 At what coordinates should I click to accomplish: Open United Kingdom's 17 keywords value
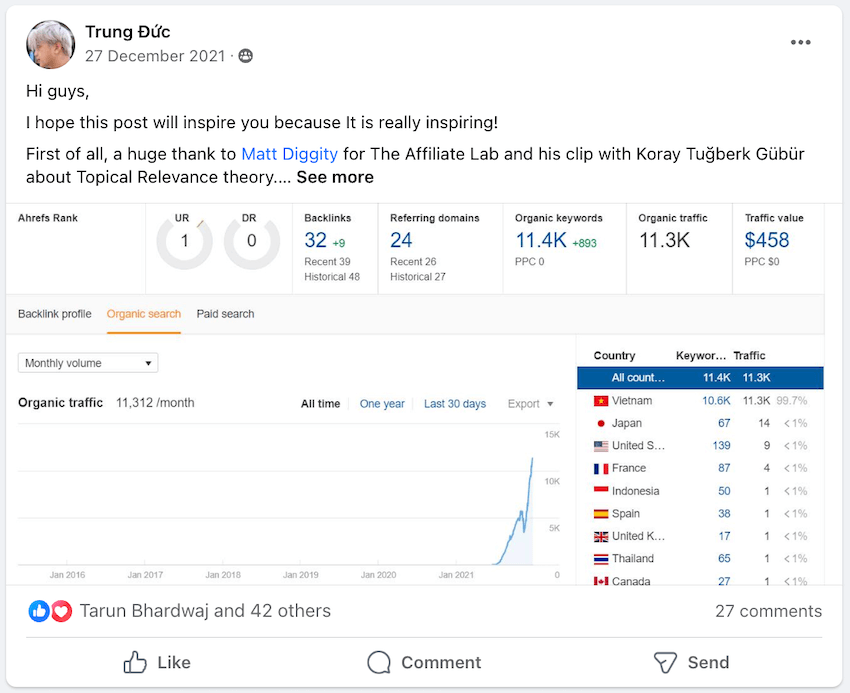[x=724, y=536]
